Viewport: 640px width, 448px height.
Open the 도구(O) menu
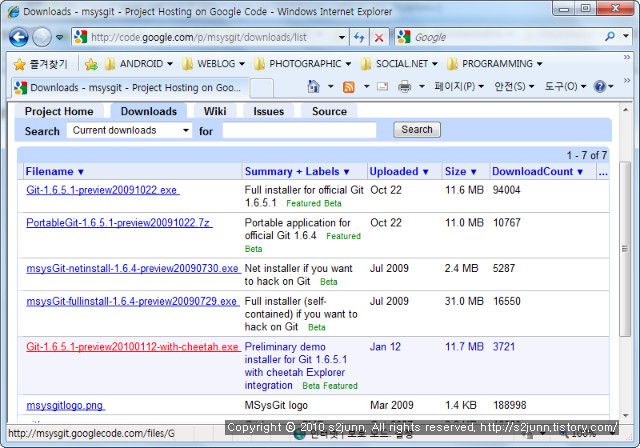pos(565,86)
